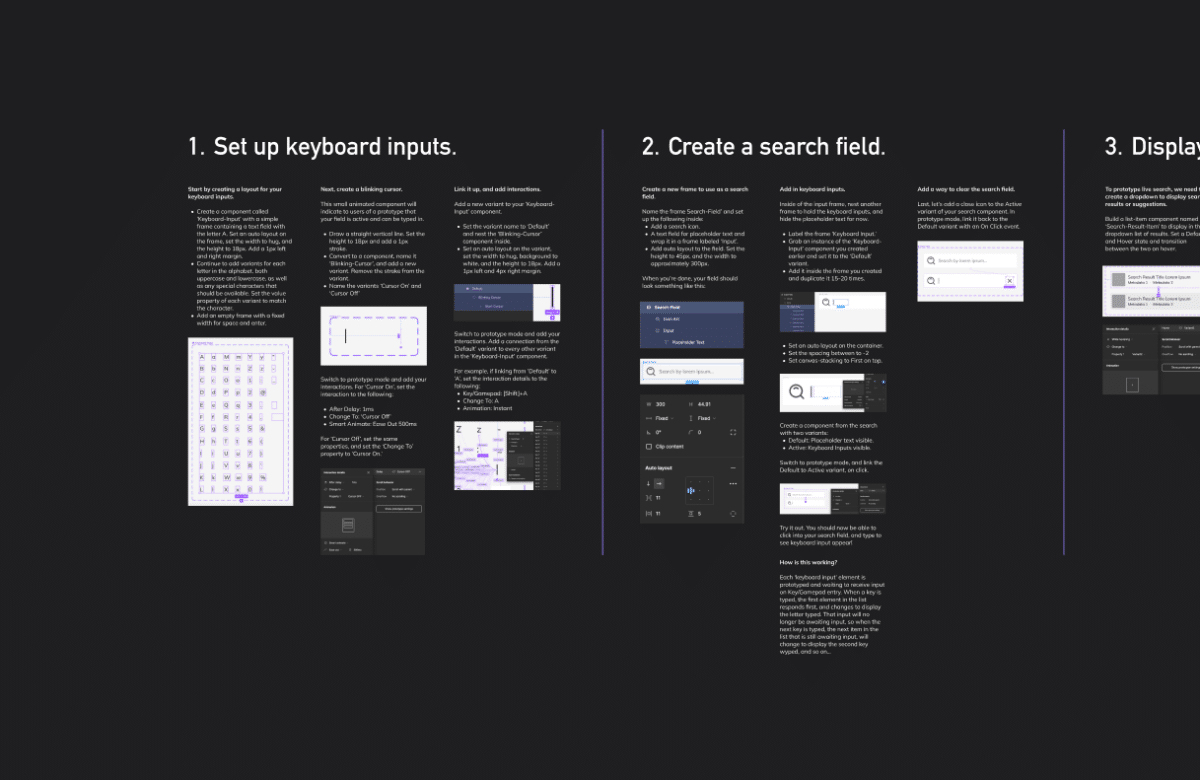Click the minus button to remove Auto layout
Viewport: 1200px width, 780px height.
732,467
